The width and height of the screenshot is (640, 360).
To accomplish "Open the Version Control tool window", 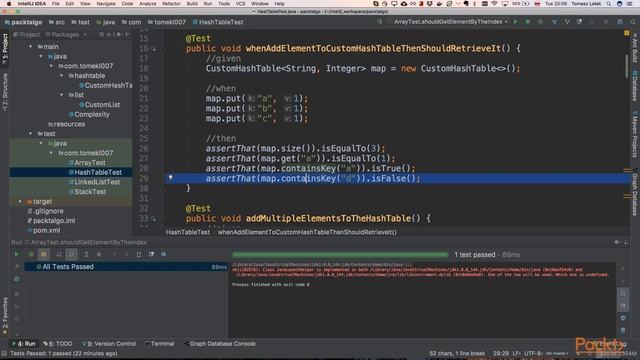I will (x=109, y=344).
